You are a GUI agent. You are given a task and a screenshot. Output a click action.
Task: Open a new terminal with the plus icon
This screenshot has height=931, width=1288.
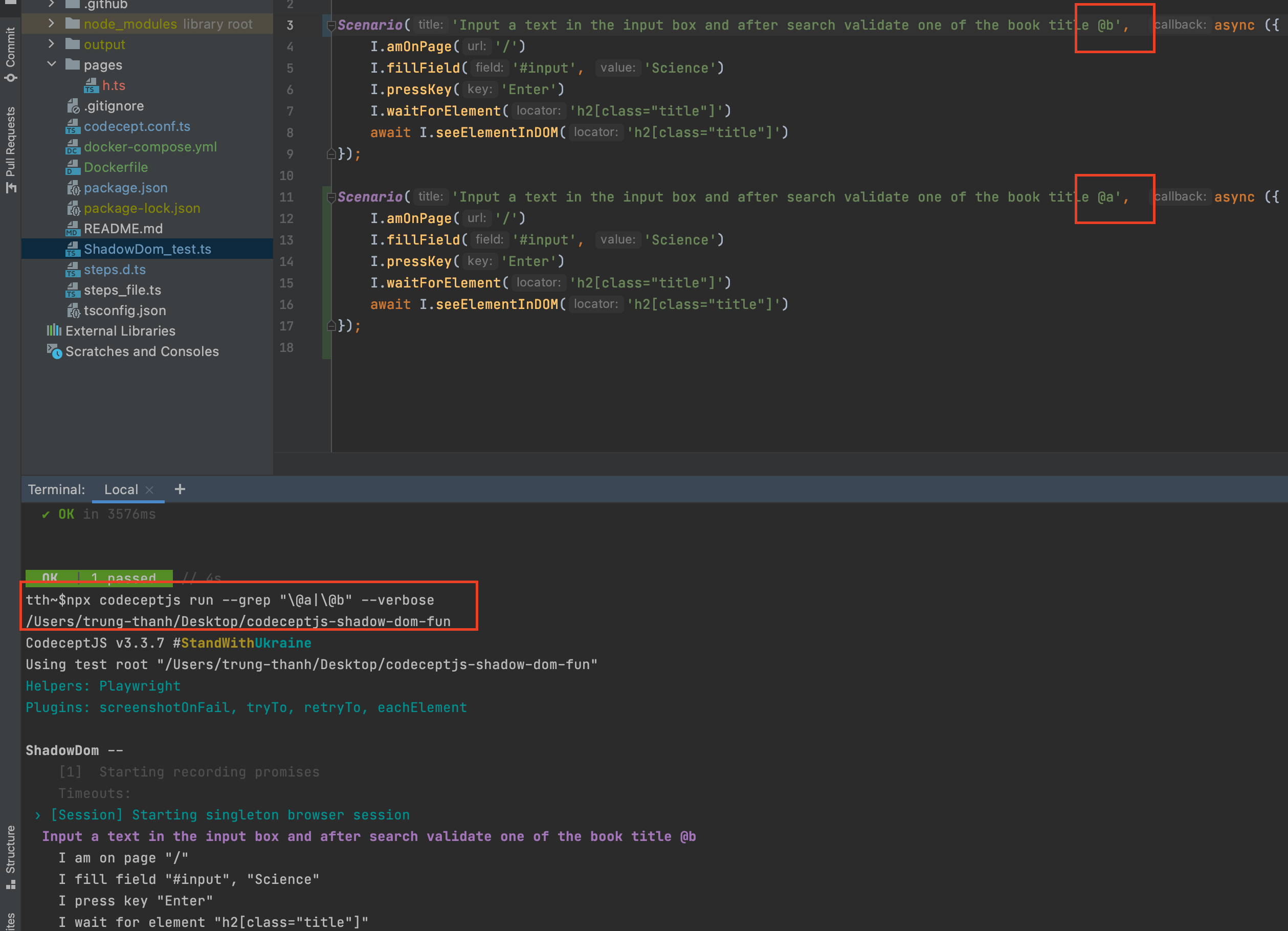(x=180, y=489)
